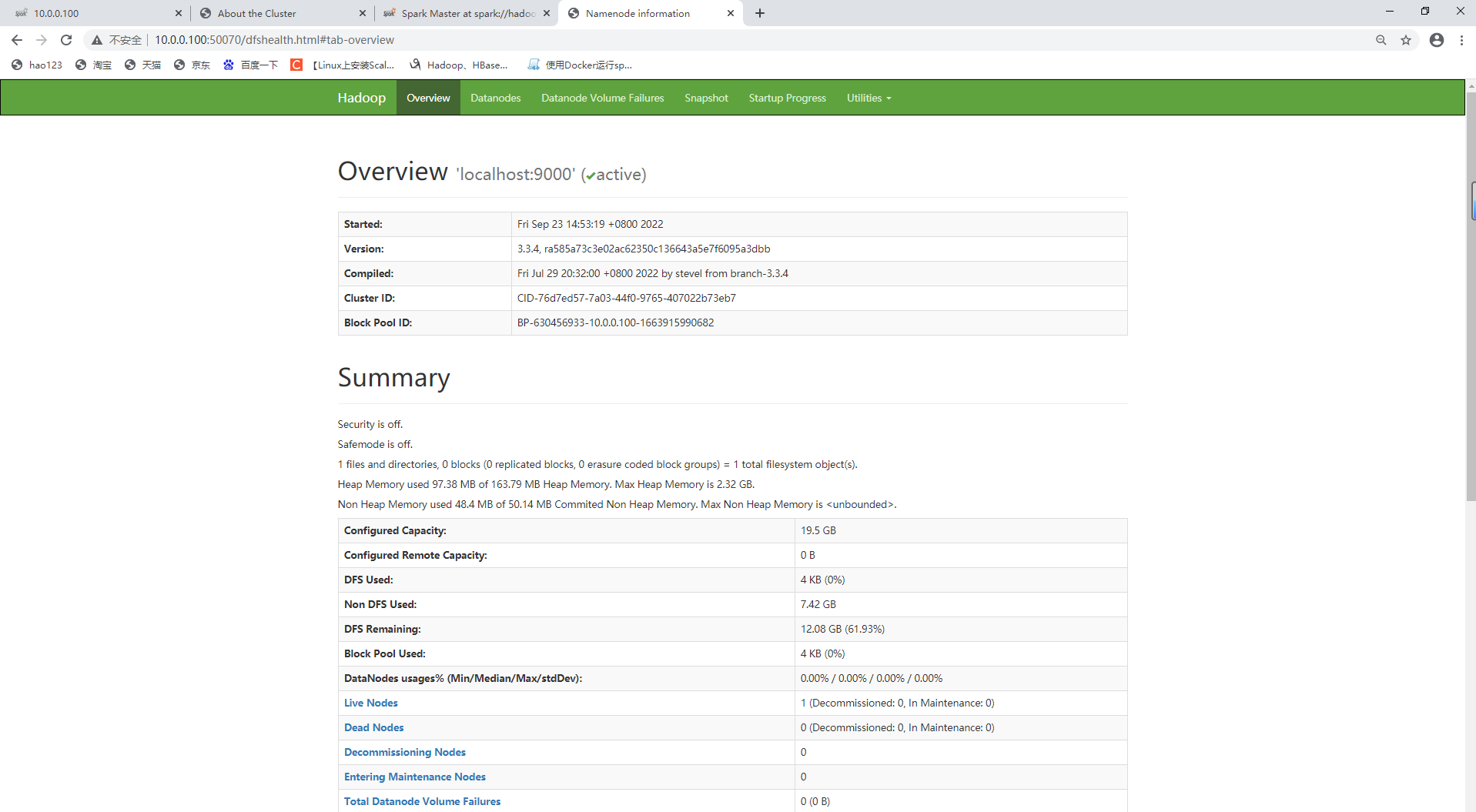The width and height of the screenshot is (1476, 812).
Task: Click the browser back arrow
Action: [x=17, y=40]
